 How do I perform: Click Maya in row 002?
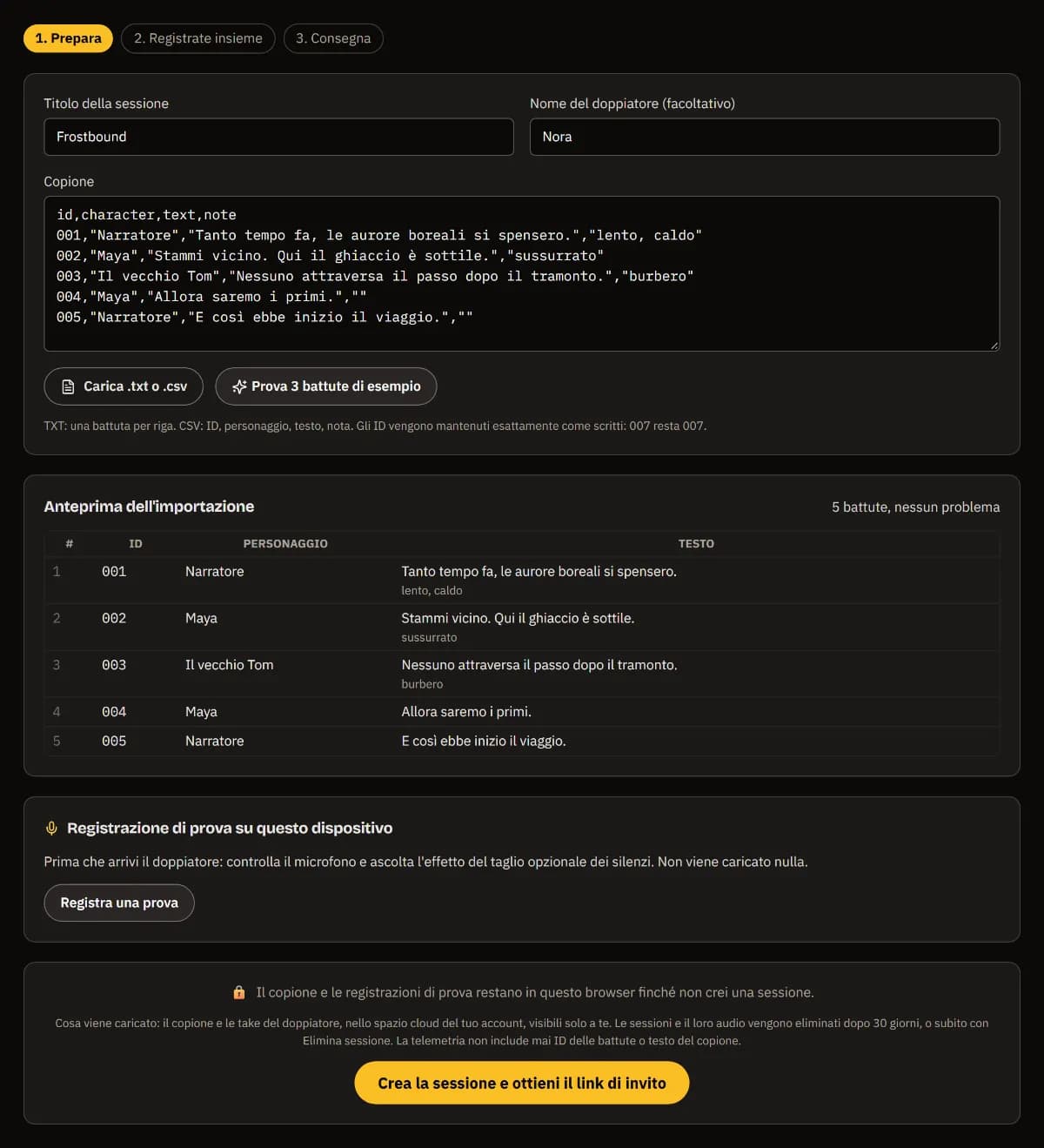click(201, 618)
